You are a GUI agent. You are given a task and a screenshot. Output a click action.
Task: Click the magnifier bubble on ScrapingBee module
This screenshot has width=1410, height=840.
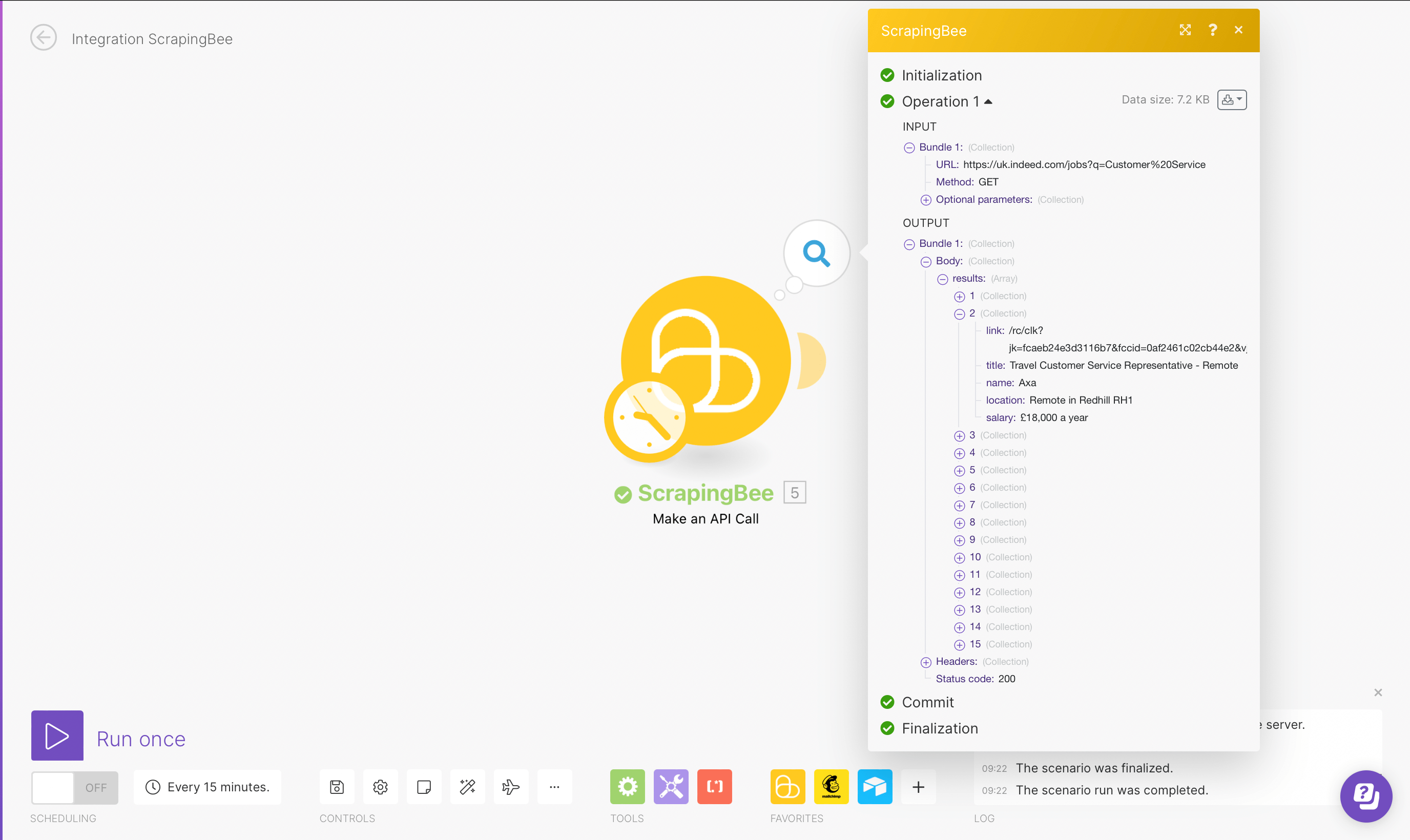816,253
